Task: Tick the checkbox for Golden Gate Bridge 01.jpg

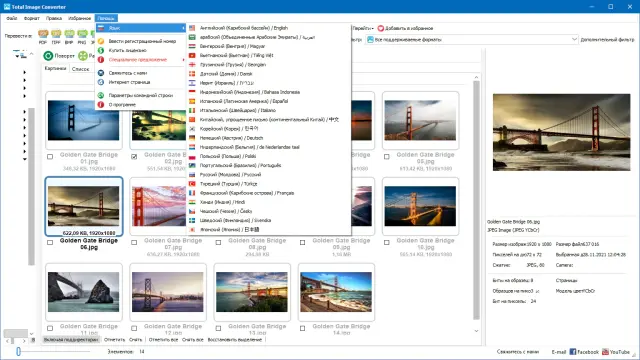Action: pyautogui.click(x=50, y=157)
